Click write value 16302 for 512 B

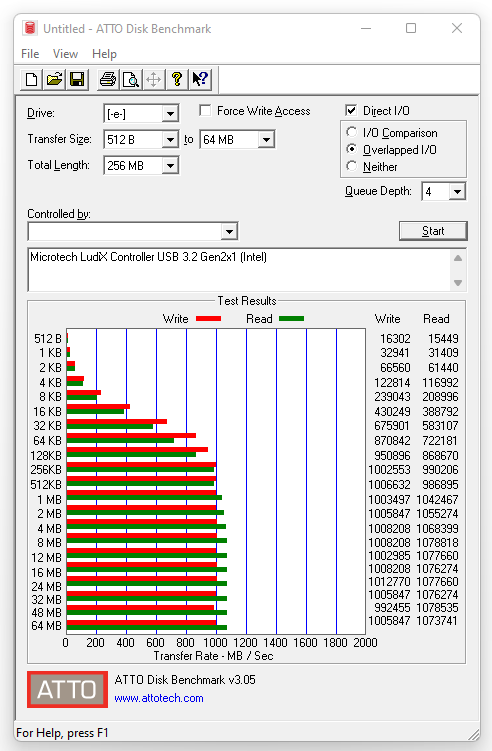coord(395,339)
